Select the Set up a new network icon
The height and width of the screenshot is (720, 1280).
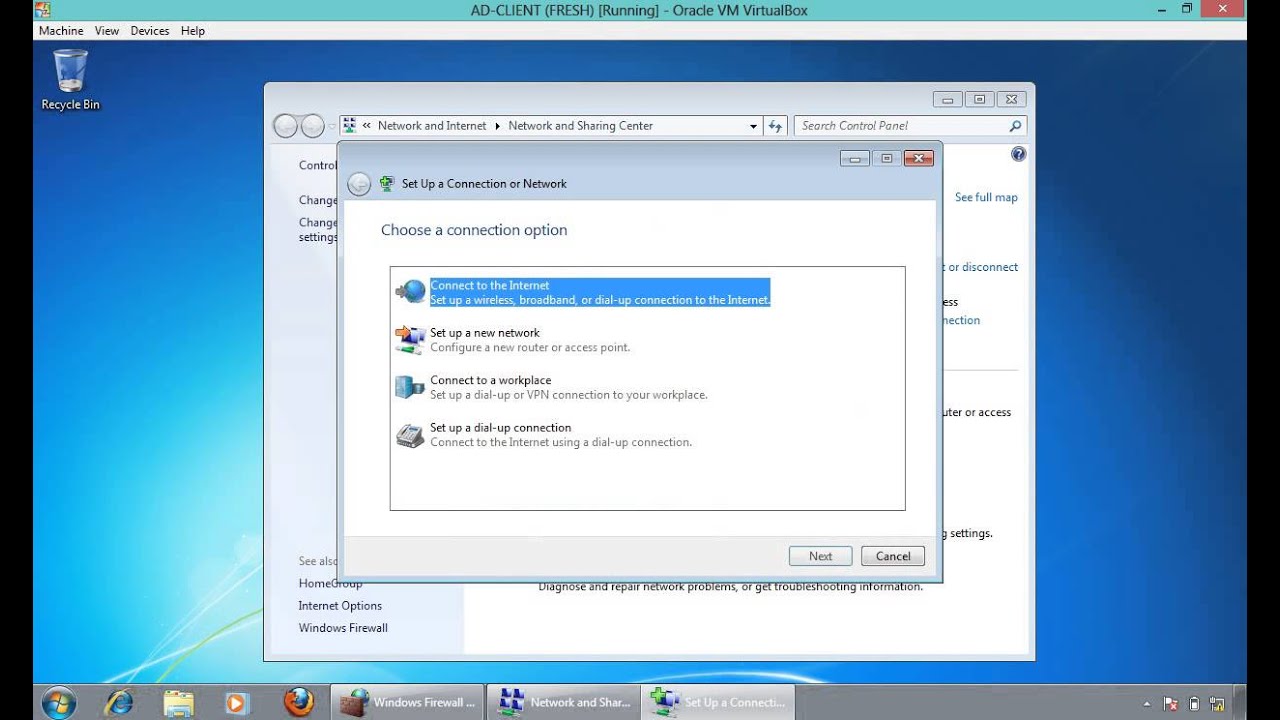point(410,340)
